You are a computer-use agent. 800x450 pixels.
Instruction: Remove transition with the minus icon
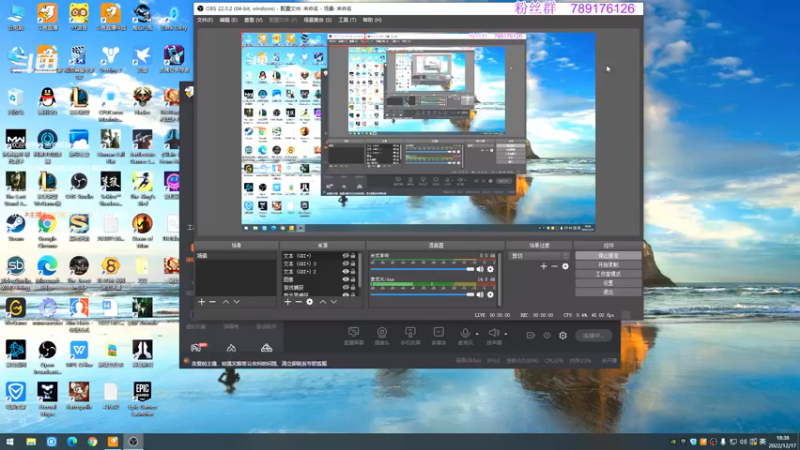click(x=554, y=266)
